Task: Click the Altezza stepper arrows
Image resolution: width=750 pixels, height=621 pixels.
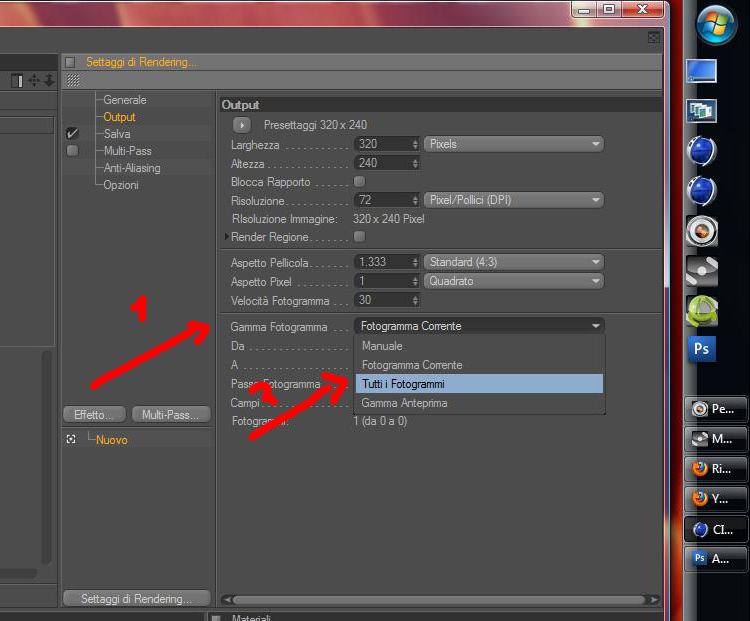Action: (415, 163)
